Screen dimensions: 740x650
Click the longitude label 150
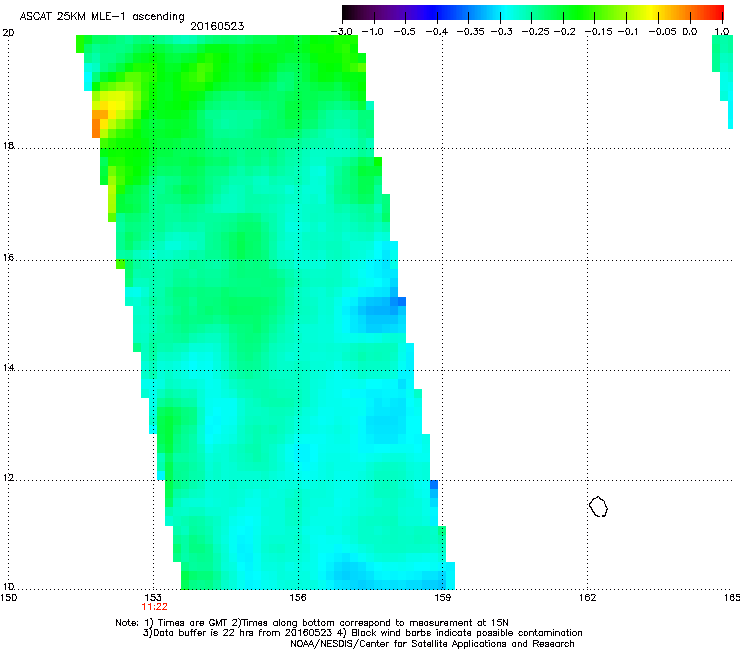[9, 598]
